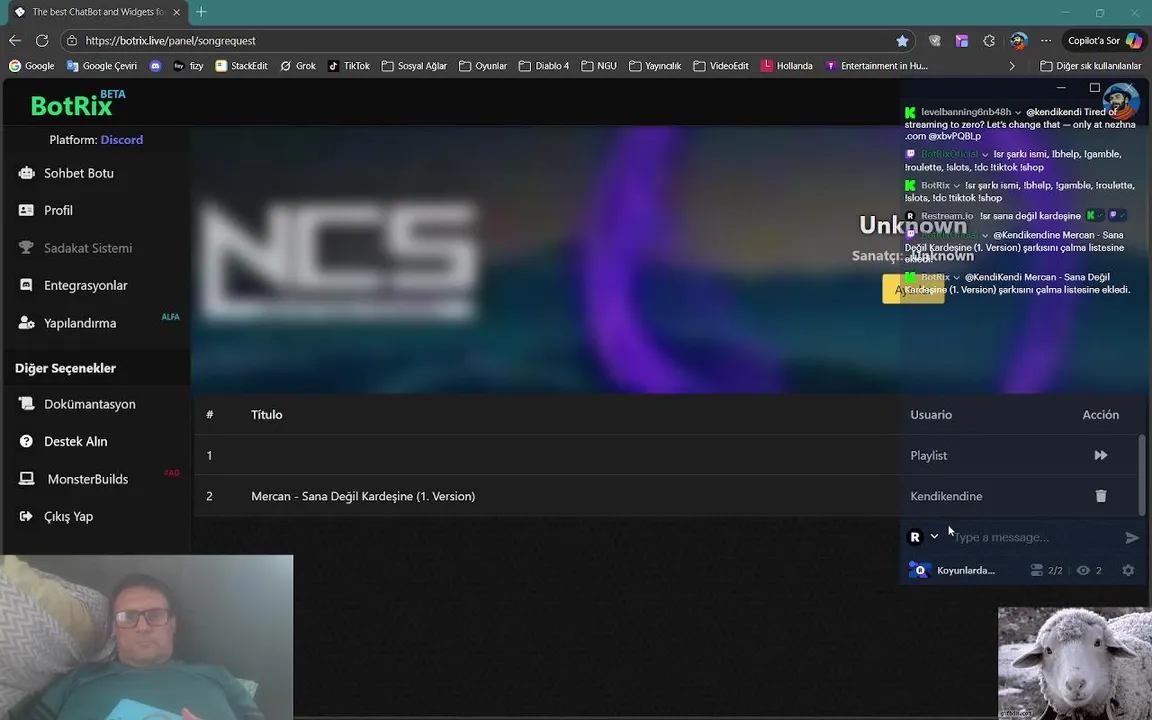Open the Discord bookmark icon
Screen dimensions: 1152x720
(155, 65)
